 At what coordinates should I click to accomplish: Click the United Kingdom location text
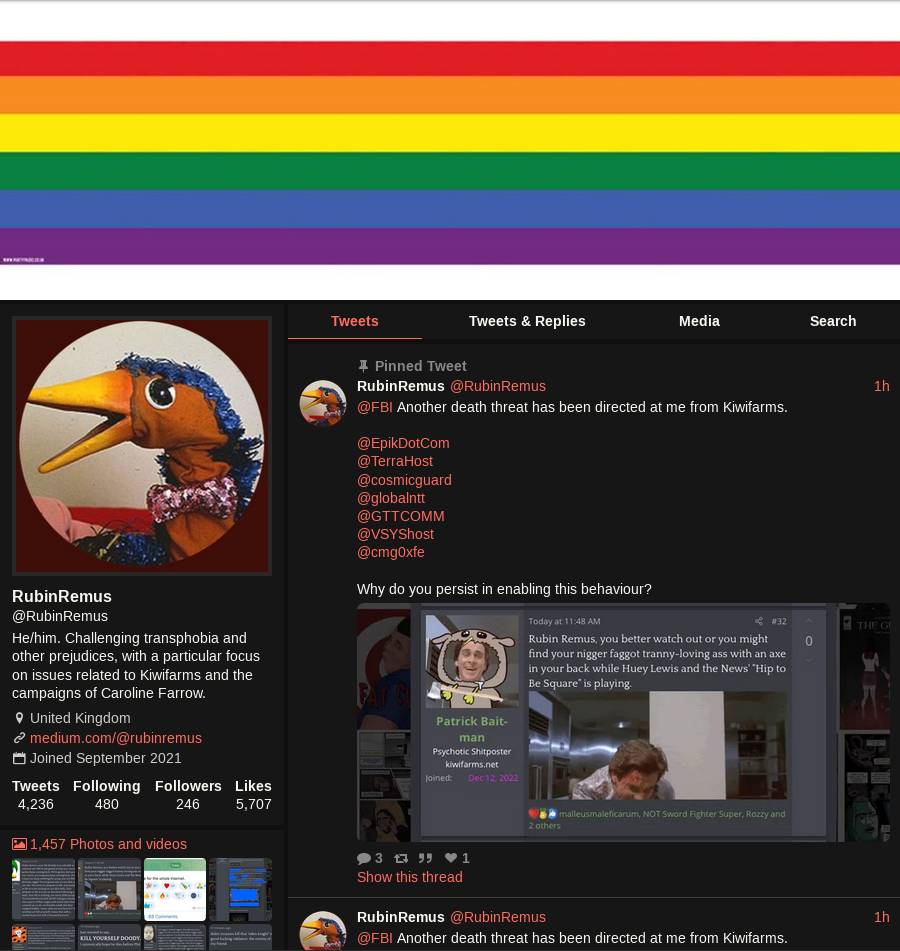(80, 718)
